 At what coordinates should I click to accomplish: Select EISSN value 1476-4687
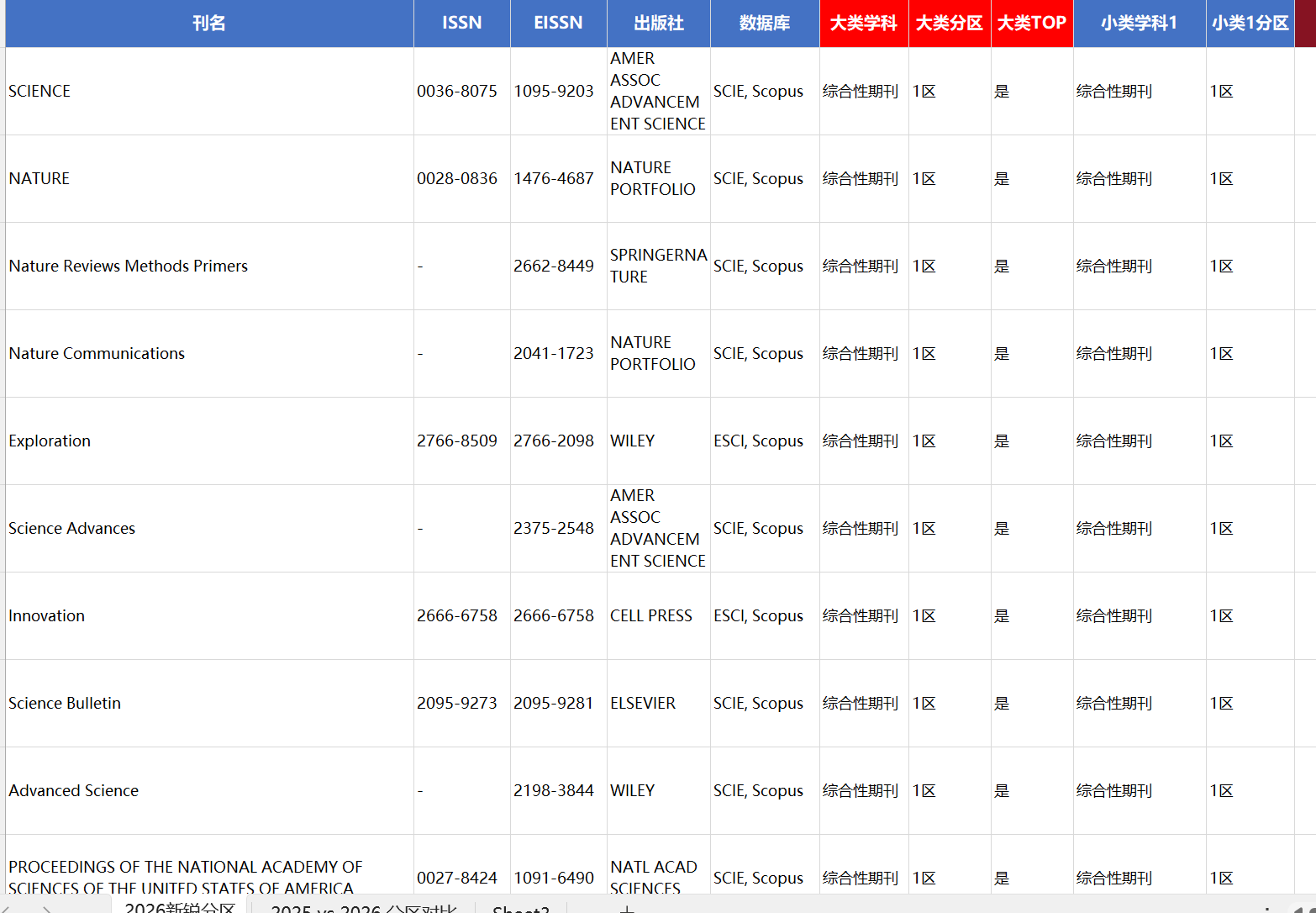[559, 178]
